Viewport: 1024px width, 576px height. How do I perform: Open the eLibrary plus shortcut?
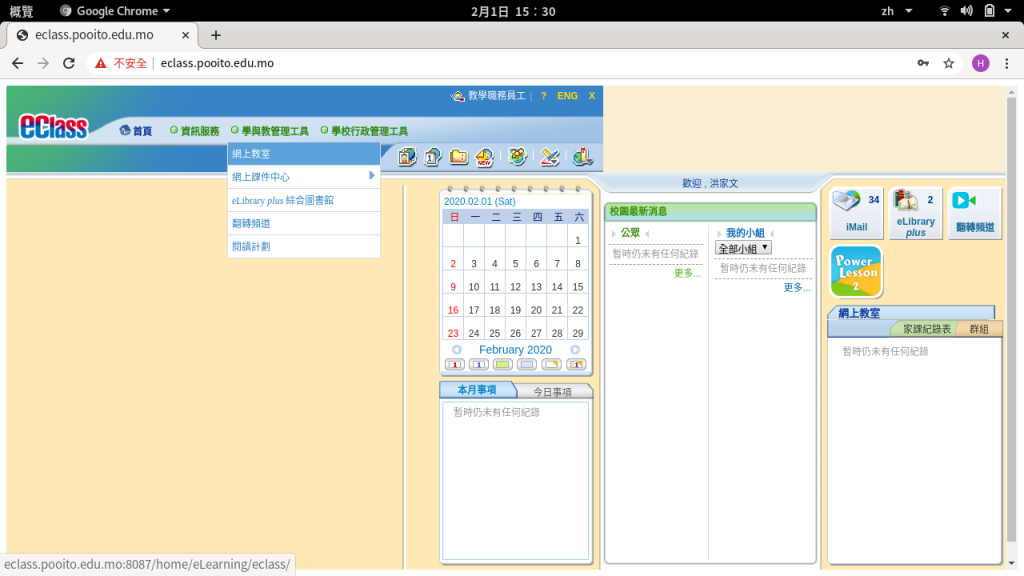[x=915, y=212]
